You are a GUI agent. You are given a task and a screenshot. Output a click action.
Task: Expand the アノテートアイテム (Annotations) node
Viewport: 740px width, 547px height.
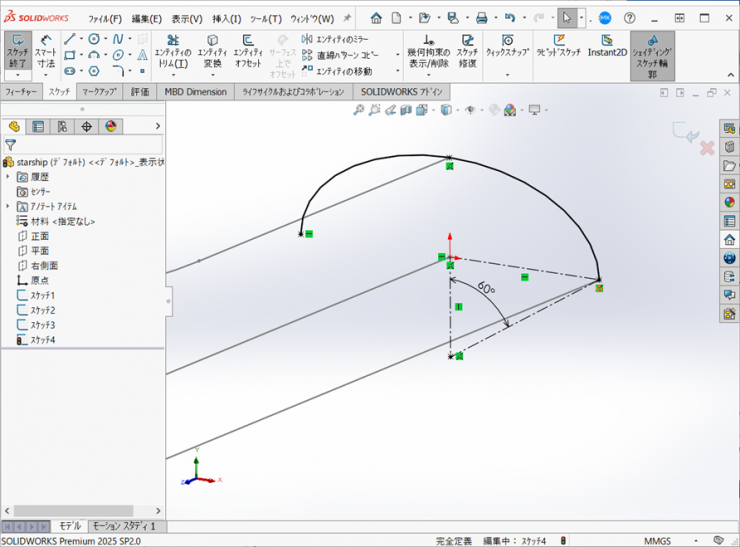point(8,206)
